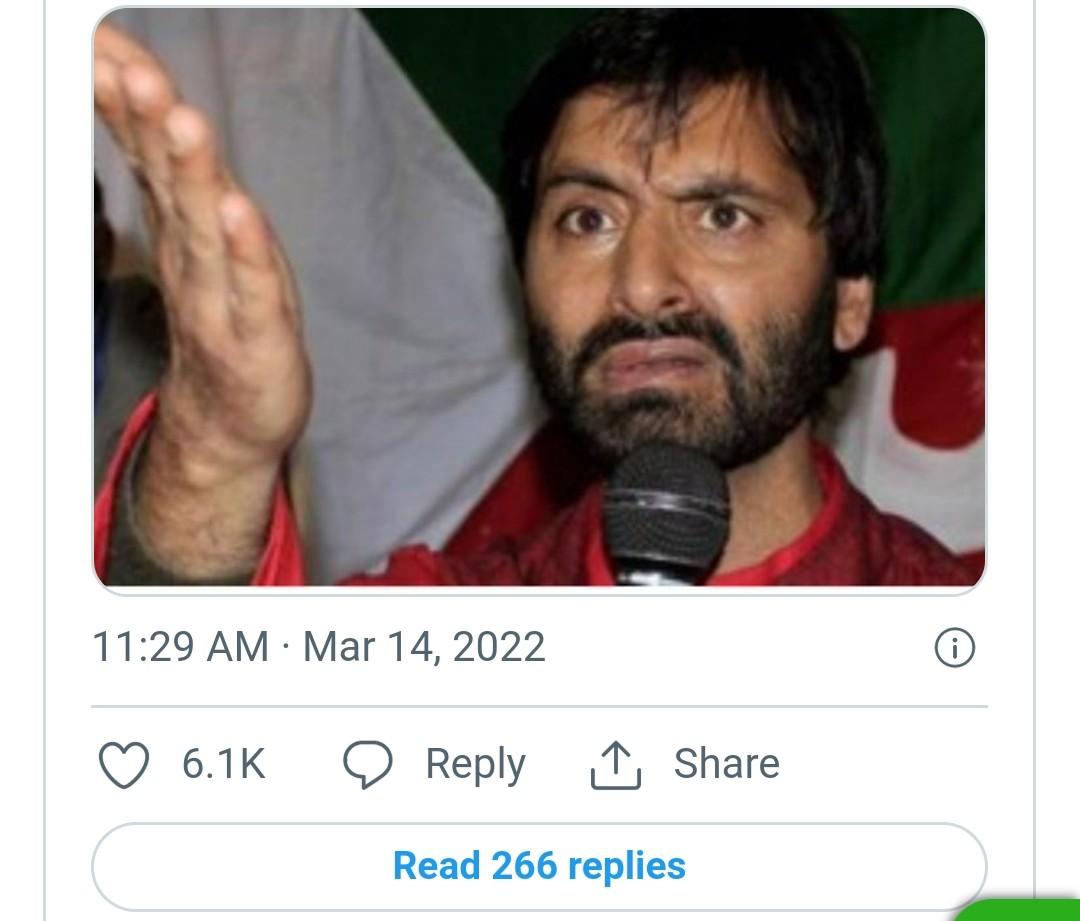Click the "Reply" text label
The height and width of the screenshot is (921, 1080).
coord(475,765)
